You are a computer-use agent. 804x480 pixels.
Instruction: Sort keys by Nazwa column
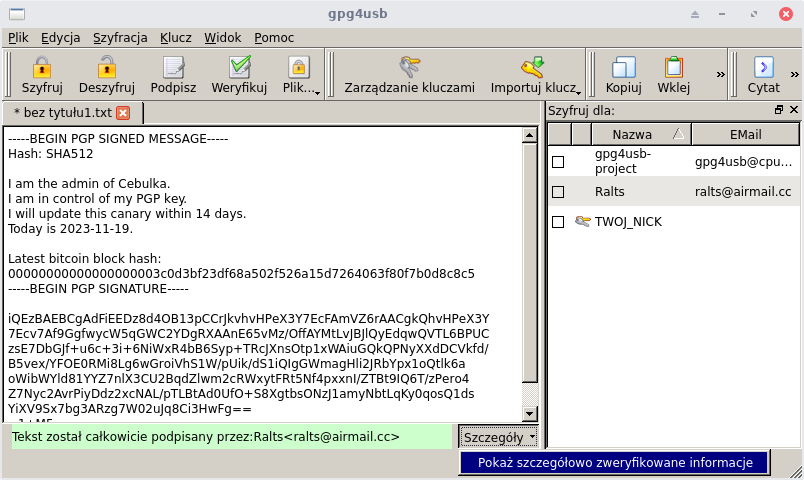point(641,134)
